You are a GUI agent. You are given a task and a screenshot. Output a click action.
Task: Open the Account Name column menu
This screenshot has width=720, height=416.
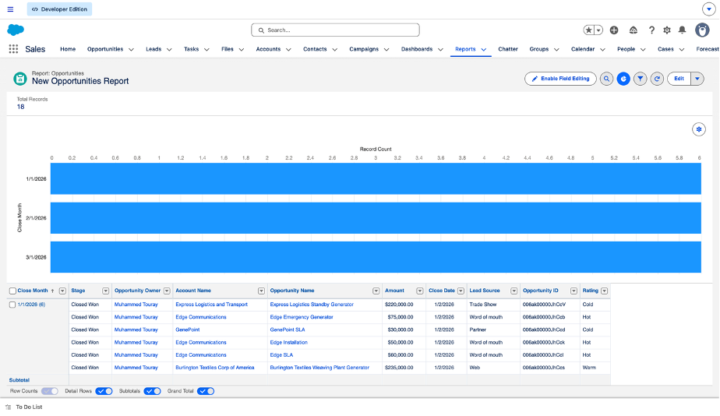[x=261, y=291]
